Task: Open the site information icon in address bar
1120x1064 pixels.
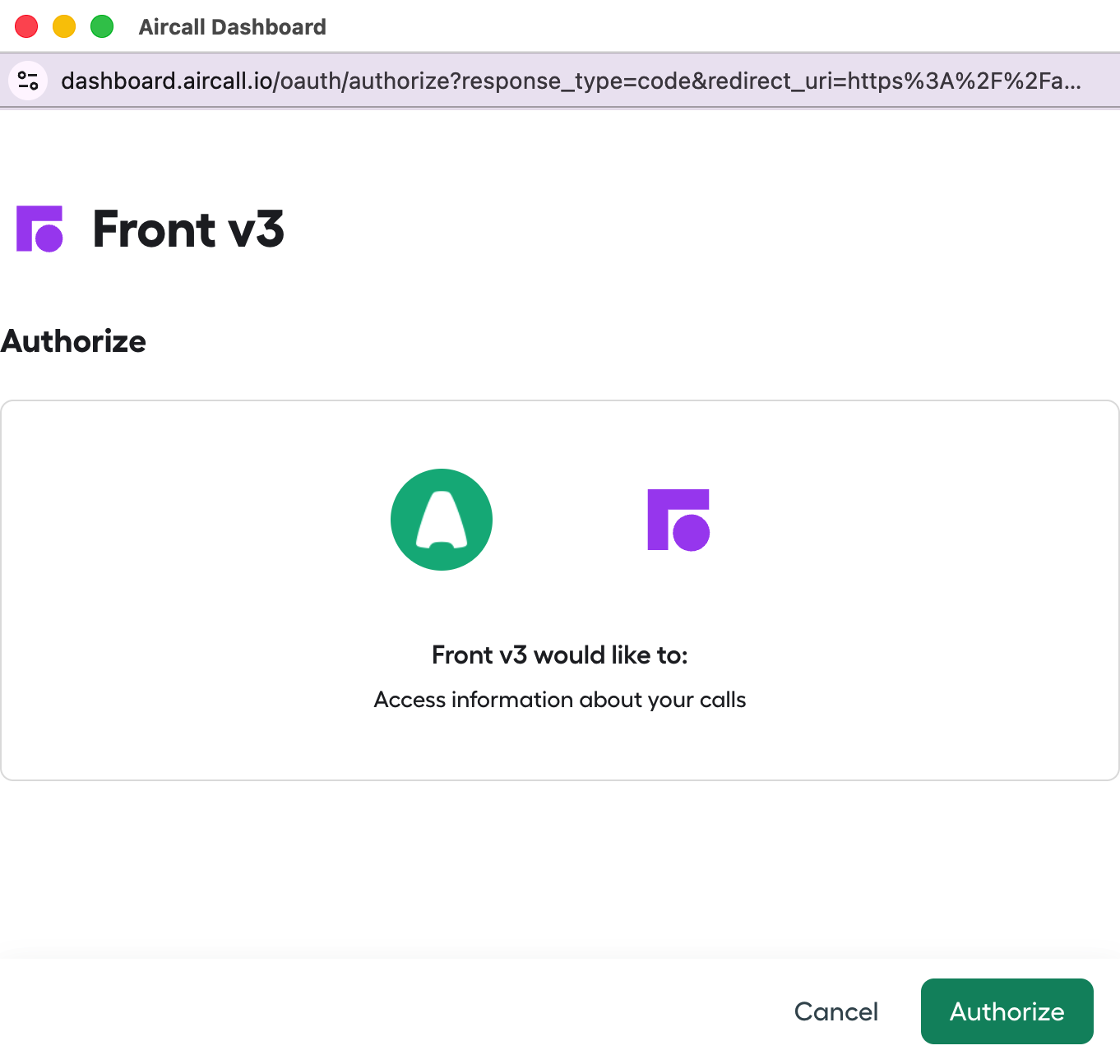Action: coord(28,81)
